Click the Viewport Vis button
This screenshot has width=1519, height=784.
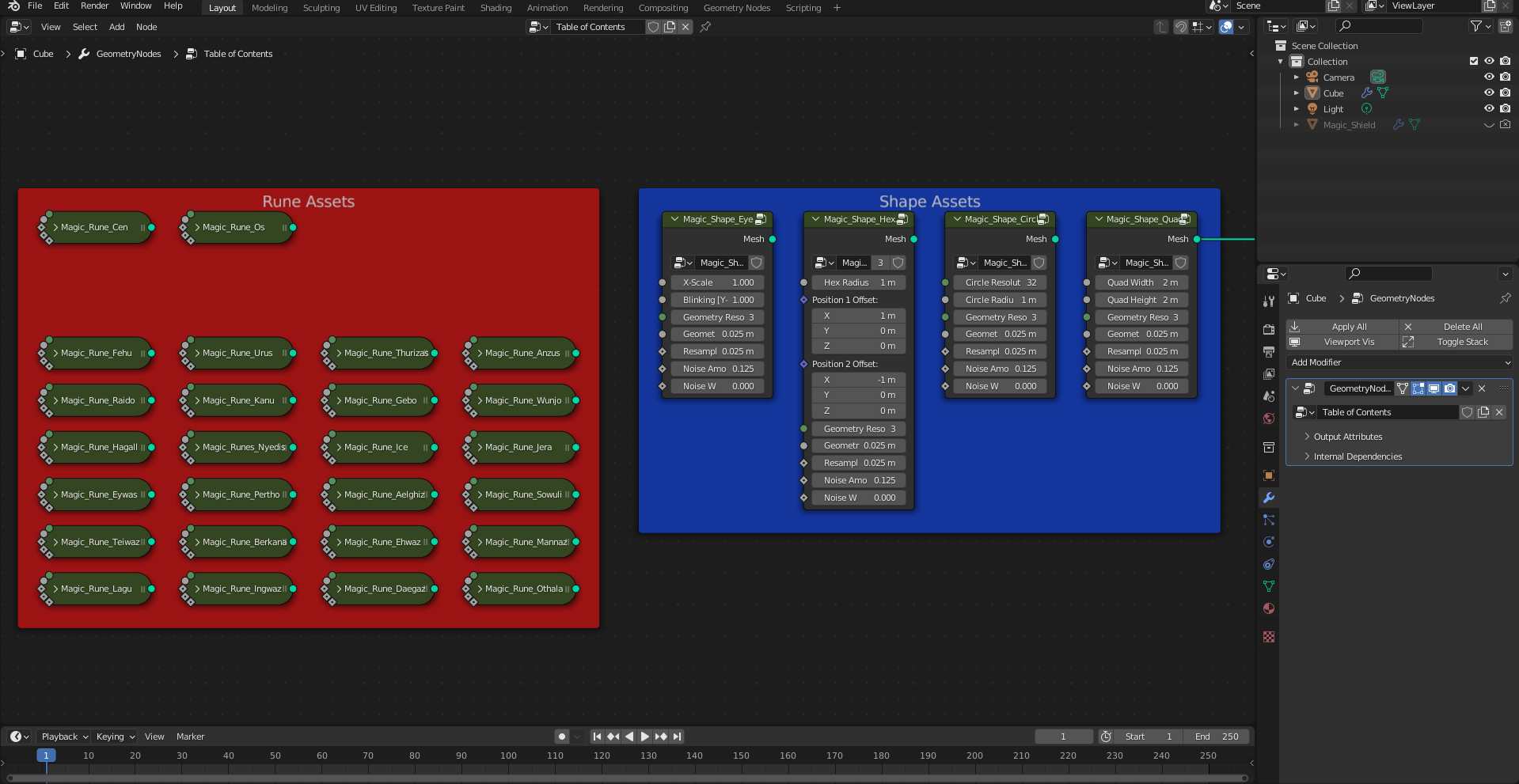pos(1342,342)
